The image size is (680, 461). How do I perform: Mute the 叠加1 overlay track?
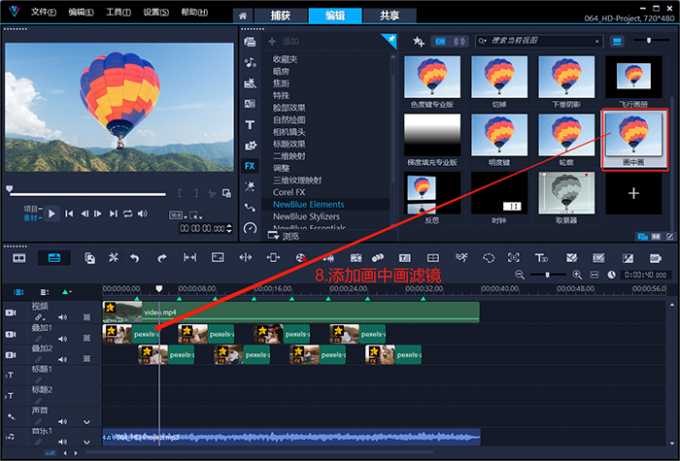pyautogui.click(x=62, y=338)
